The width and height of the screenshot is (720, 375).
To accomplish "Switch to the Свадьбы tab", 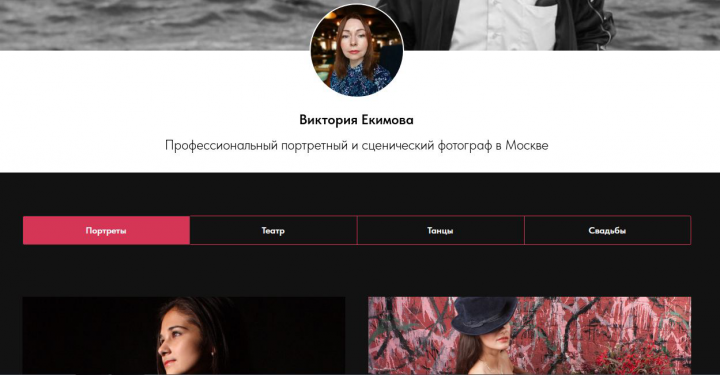I will pos(608,230).
